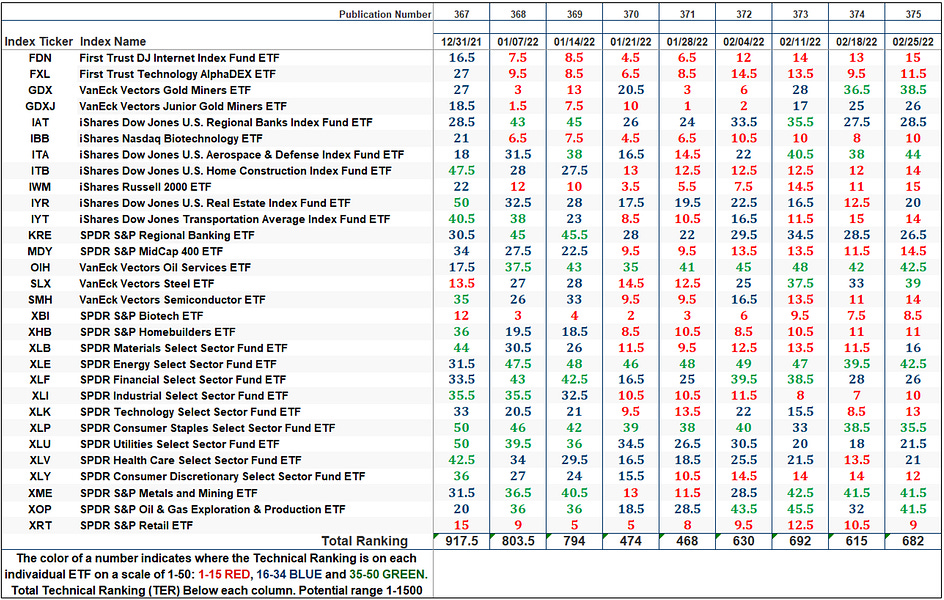Click 'SPDR S&P Metals and Mining ETF'

169,493
